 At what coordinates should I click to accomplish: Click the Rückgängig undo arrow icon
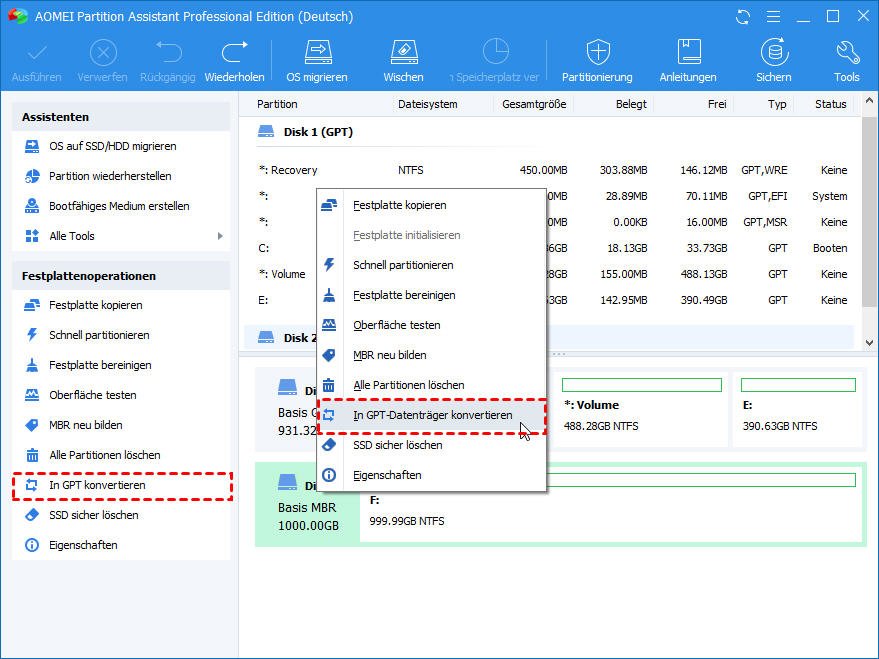click(168, 52)
